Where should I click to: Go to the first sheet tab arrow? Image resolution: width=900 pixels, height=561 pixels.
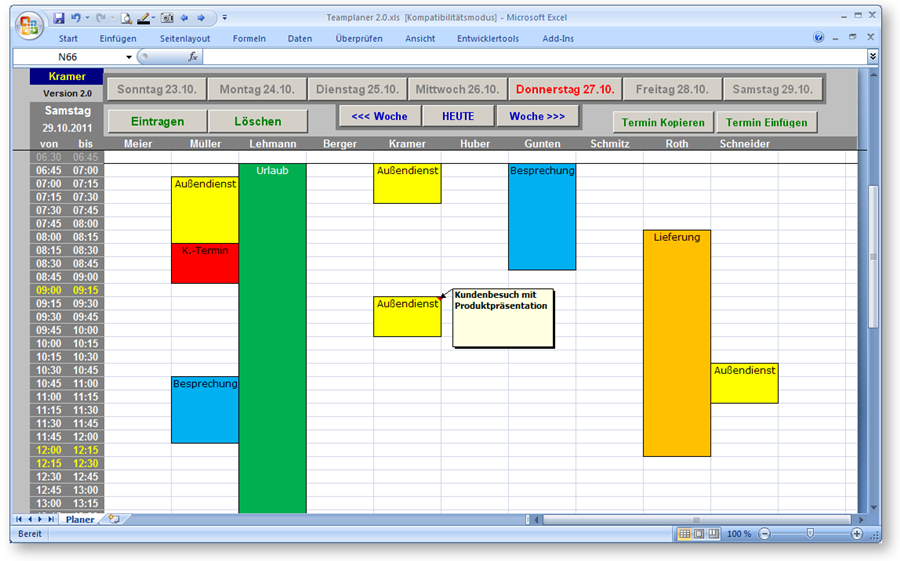click(19, 519)
